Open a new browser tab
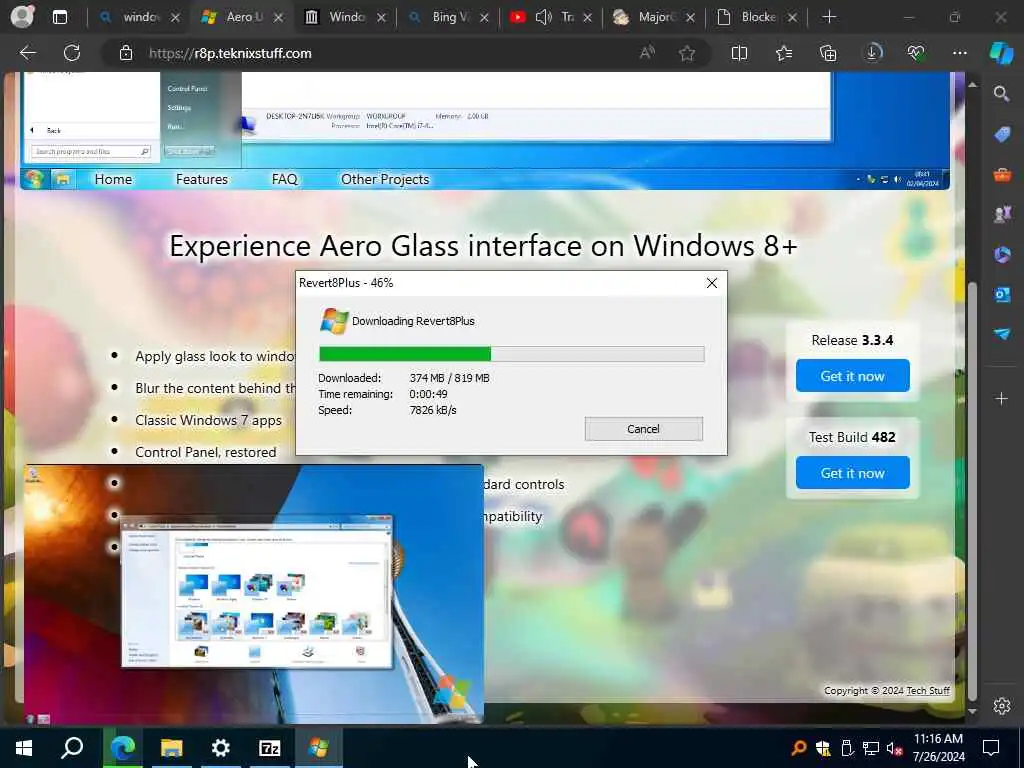The width and height of the screenshot is (1024, 768). (x=829, y=17)
